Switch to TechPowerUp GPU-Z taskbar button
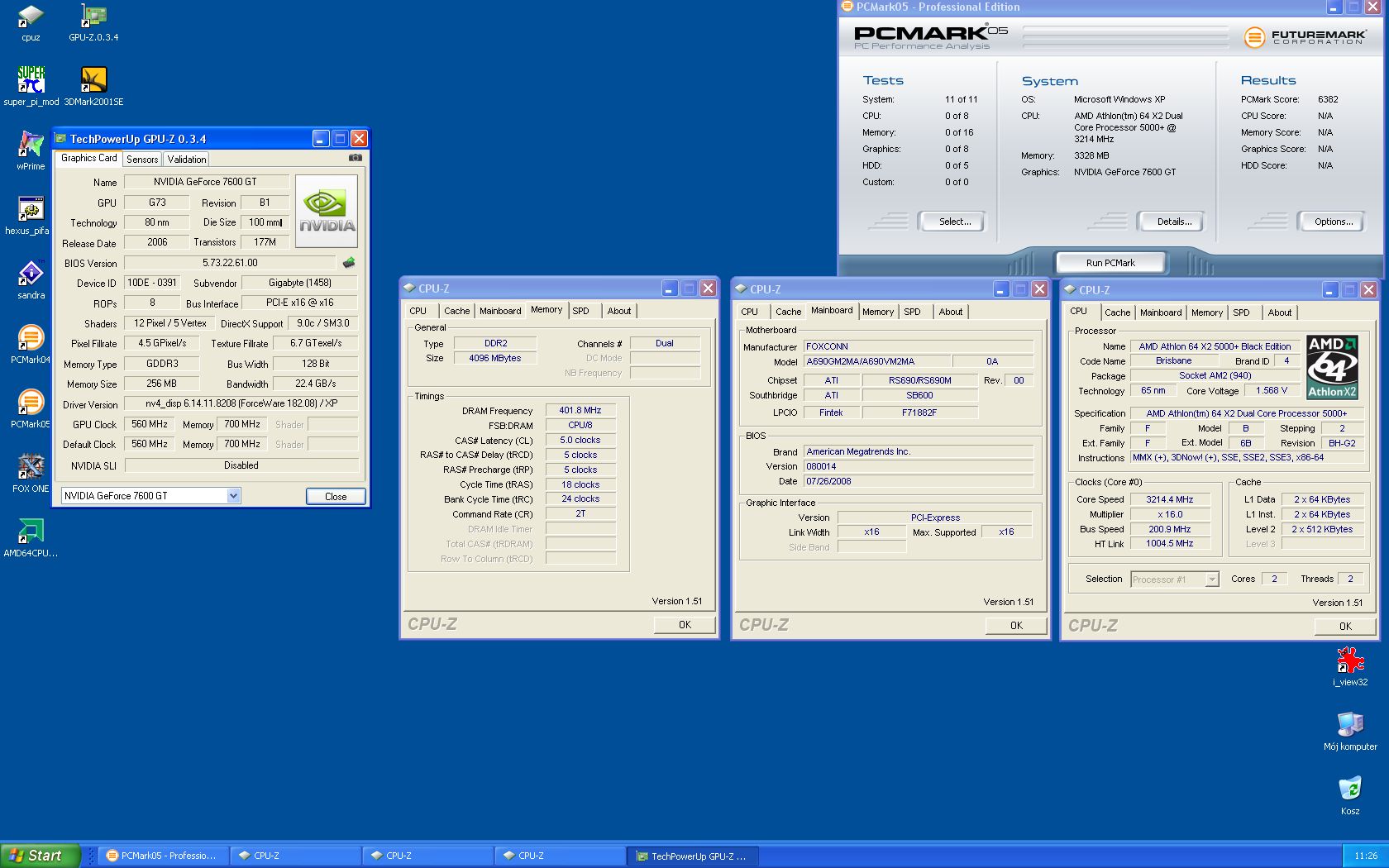The width and height of the screenshot is (1389, 868). tap(692, 856)
